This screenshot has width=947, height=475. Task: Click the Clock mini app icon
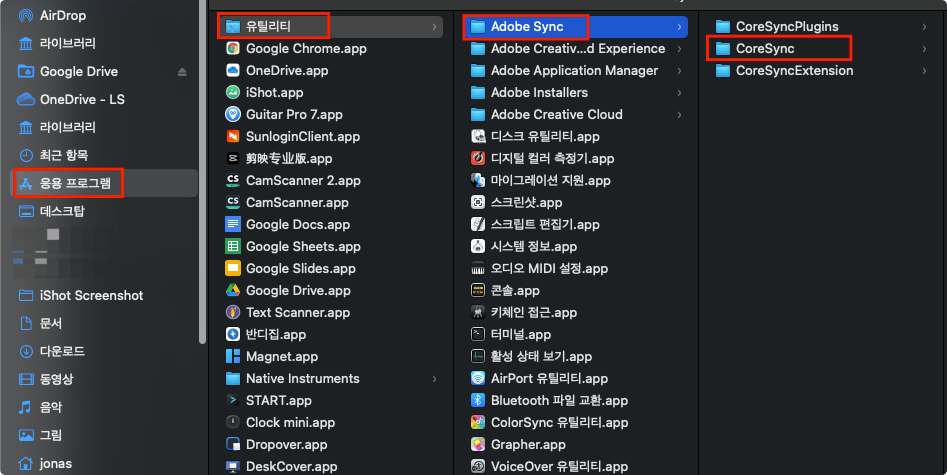tap(233, 422)
